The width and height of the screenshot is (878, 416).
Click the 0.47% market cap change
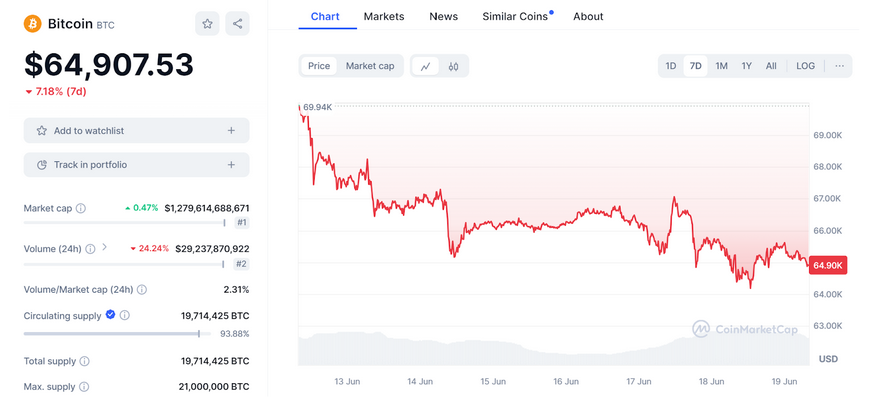click(142, 208)
